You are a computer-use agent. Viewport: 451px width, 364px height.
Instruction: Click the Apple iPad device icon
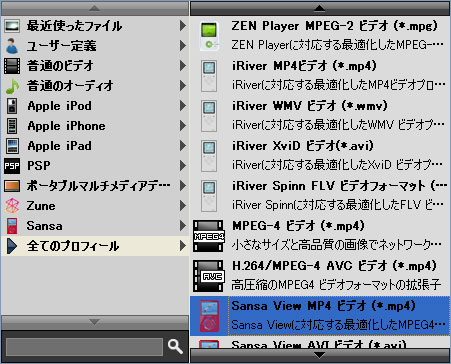click(x=12, y=146)
